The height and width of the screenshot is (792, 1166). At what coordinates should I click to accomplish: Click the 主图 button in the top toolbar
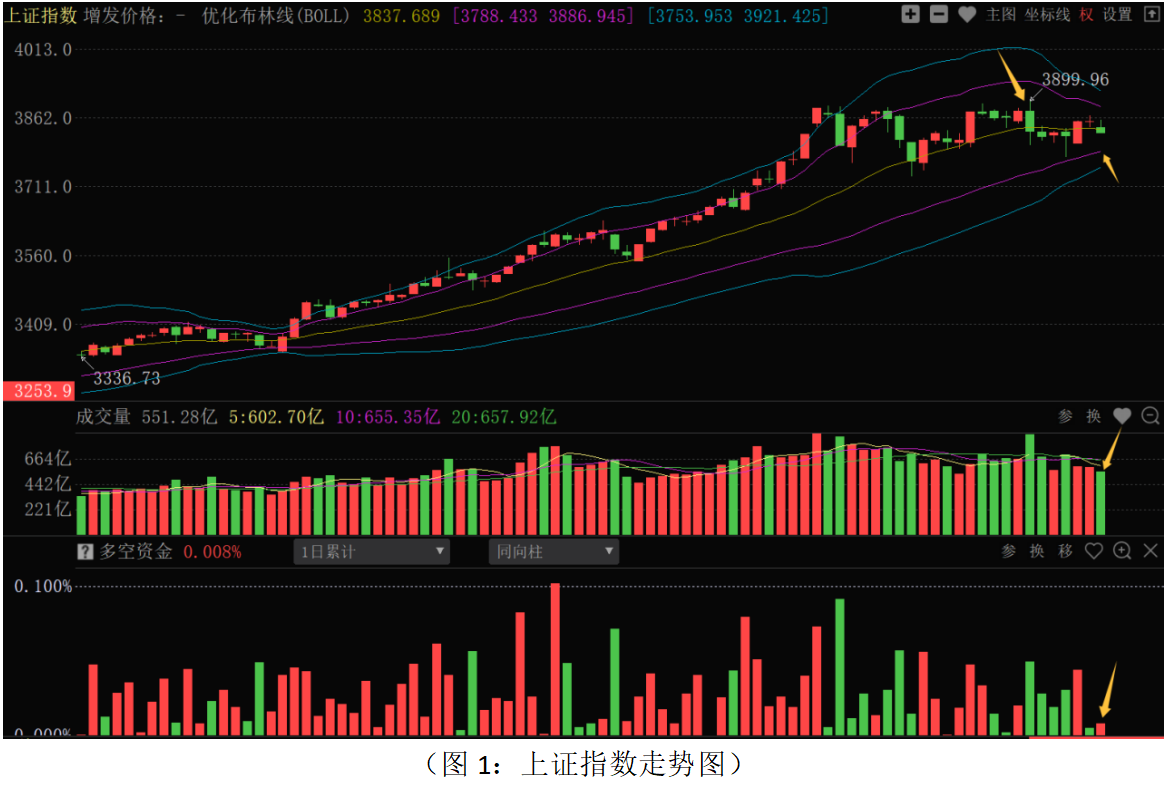[1001, 15]
